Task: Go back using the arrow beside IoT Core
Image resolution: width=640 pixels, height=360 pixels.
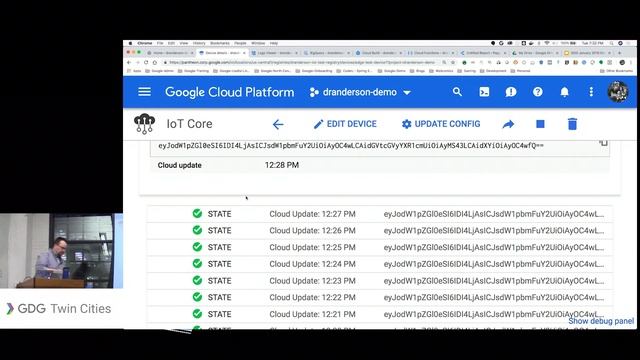Action: [x=278, y=124]
